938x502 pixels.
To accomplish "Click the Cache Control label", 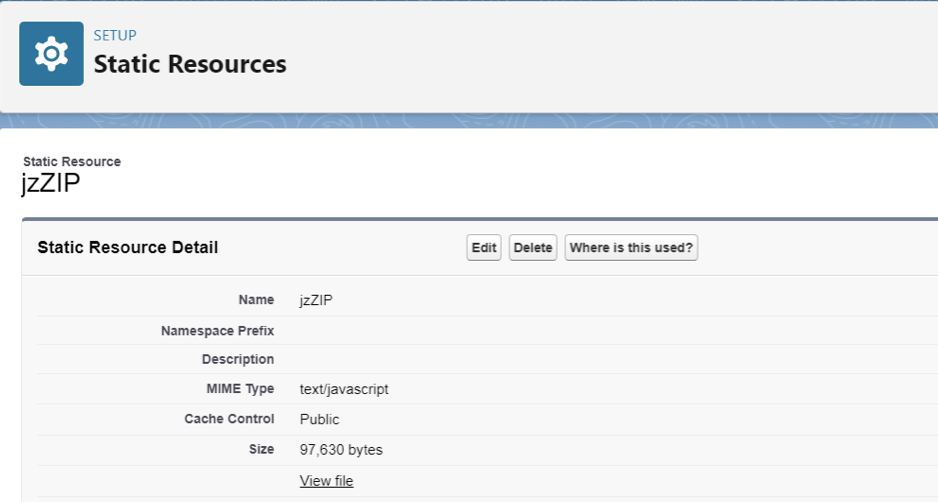I will 229,419.
